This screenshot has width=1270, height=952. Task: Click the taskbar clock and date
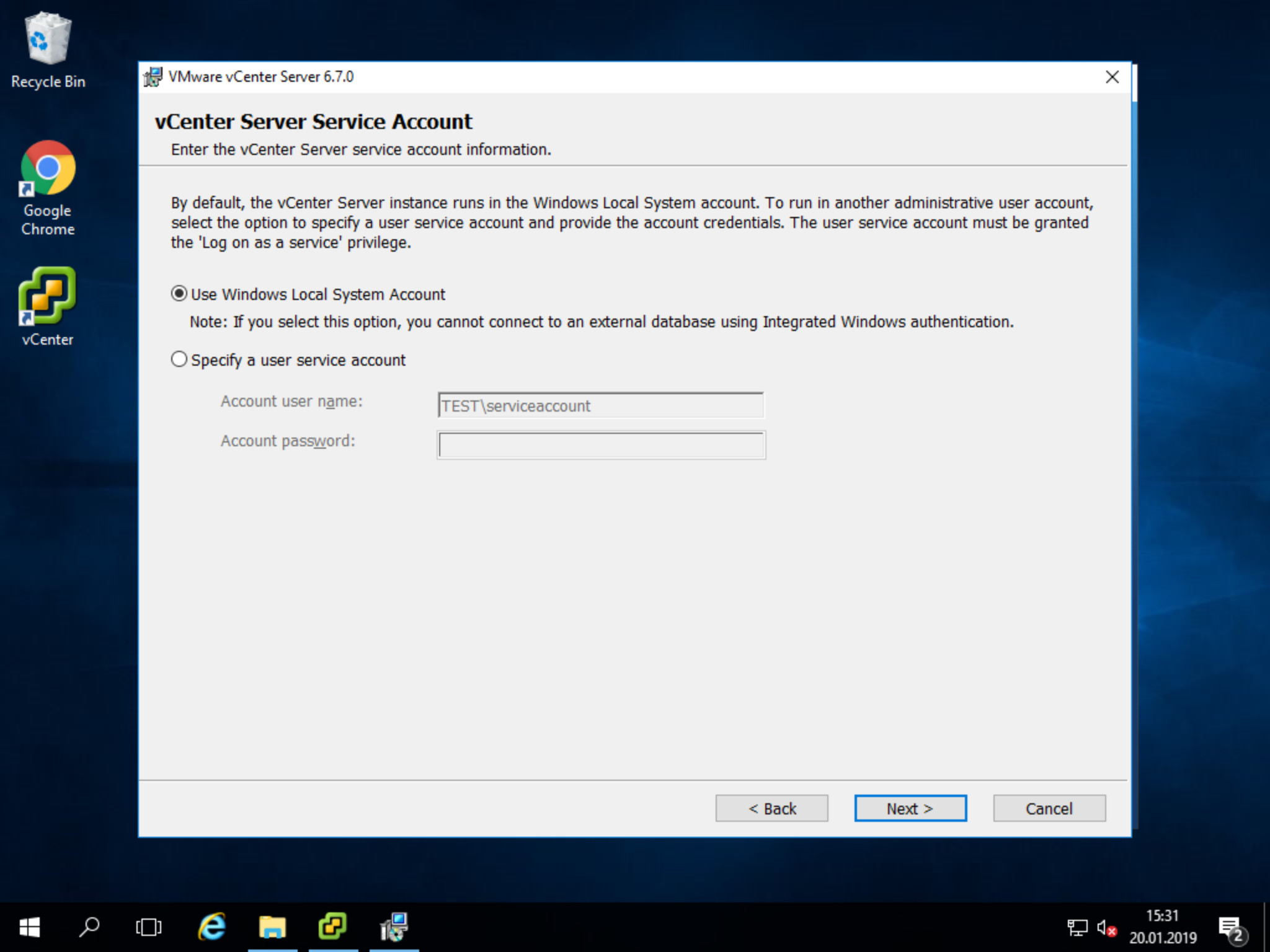point(1163,927)
